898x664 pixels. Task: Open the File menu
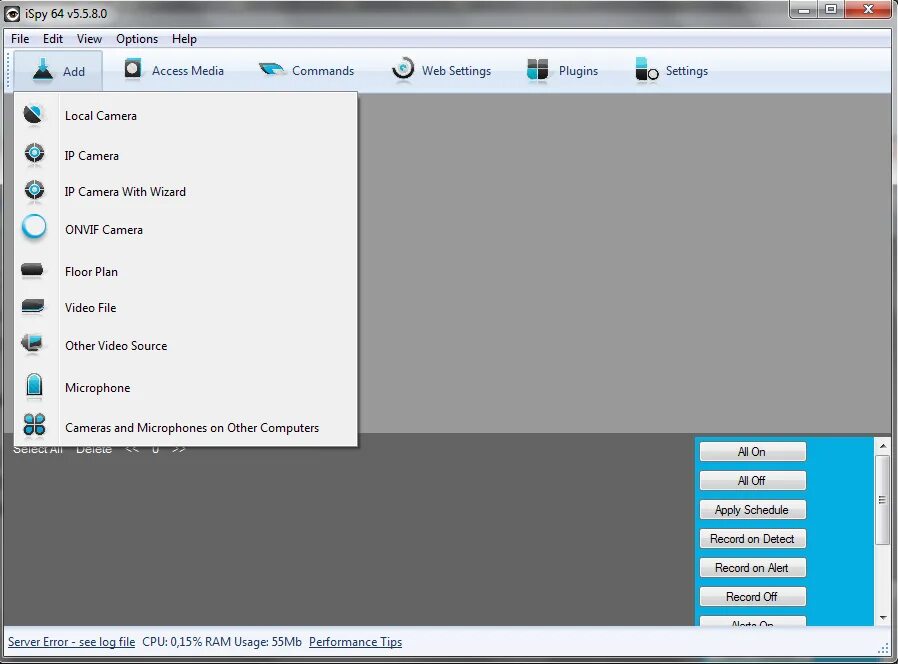click(x=20, y=39)
